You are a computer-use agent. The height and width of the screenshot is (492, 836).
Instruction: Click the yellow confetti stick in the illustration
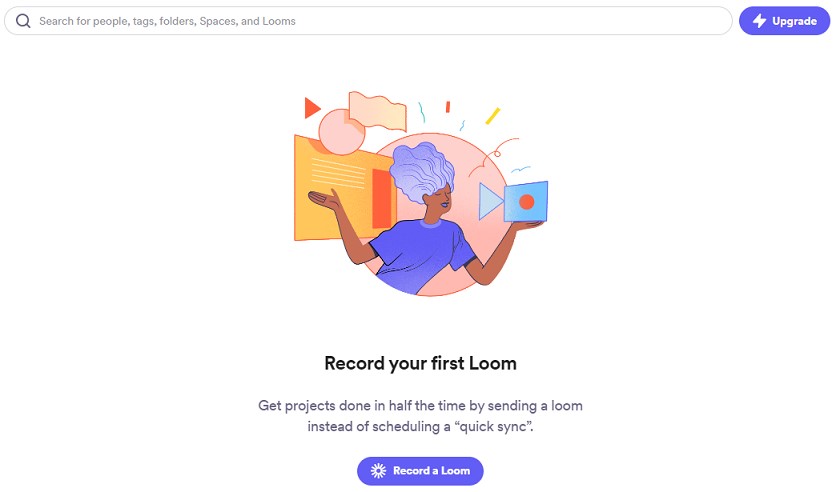(493, 116)
